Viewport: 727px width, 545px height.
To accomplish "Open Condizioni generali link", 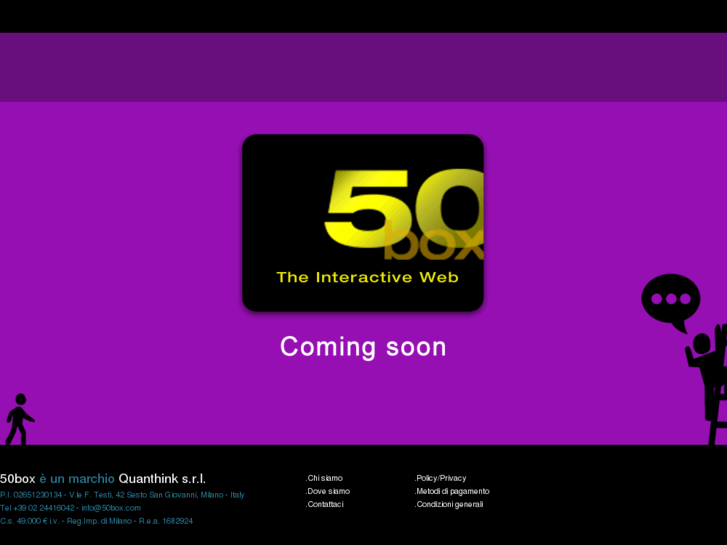I will (449, 504).
